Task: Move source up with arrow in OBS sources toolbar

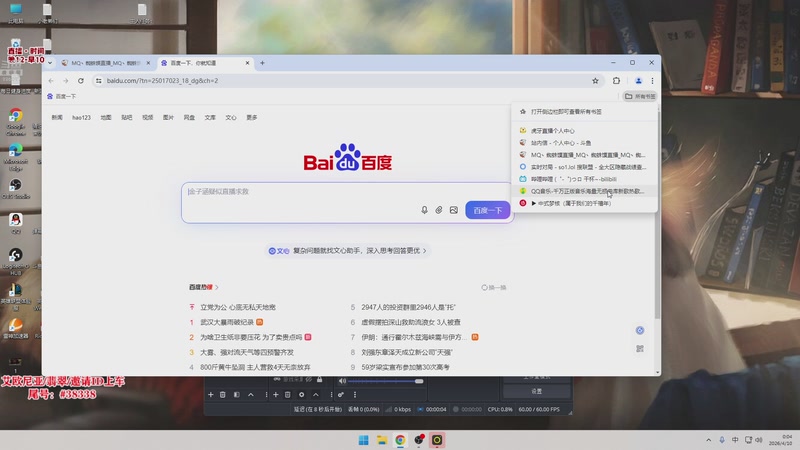Action: click(x=316, y=394)
